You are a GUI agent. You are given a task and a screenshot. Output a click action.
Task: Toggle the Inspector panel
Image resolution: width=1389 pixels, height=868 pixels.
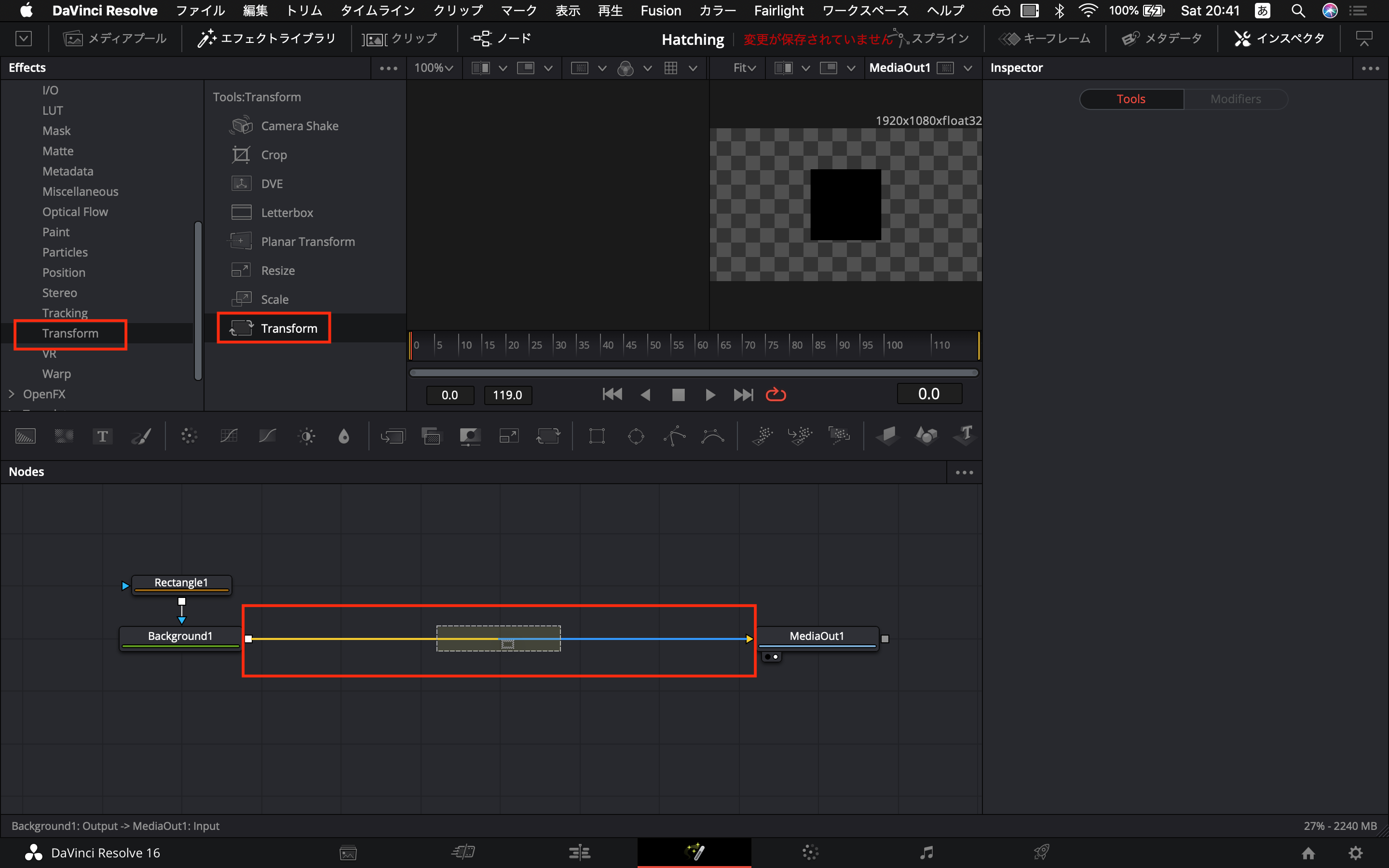coord(1280,39)
